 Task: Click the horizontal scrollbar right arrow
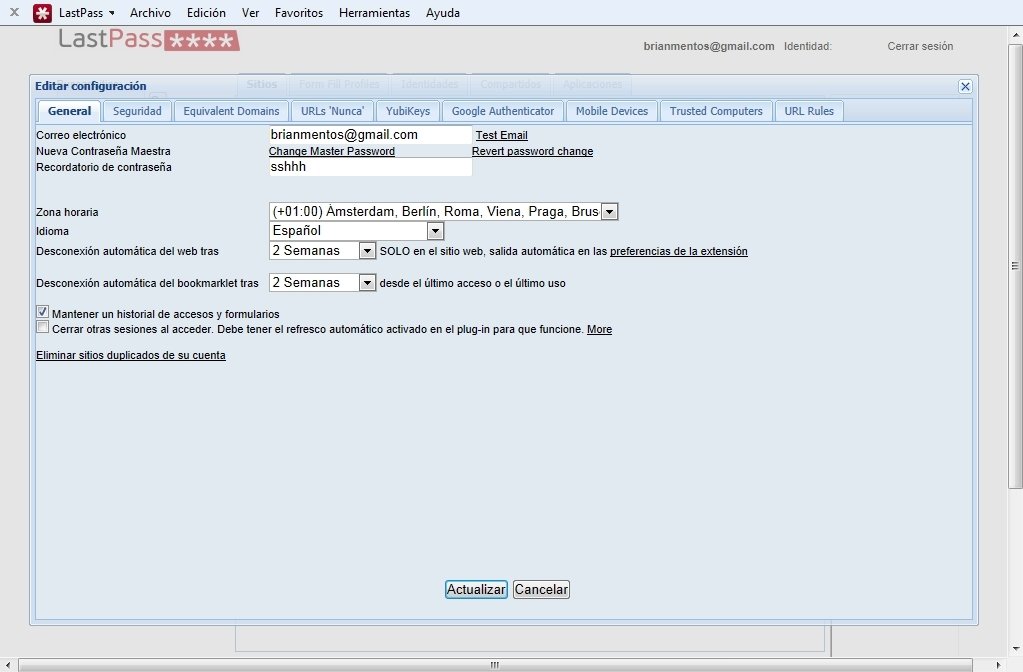pyautogui.click(x=999, y=665)
